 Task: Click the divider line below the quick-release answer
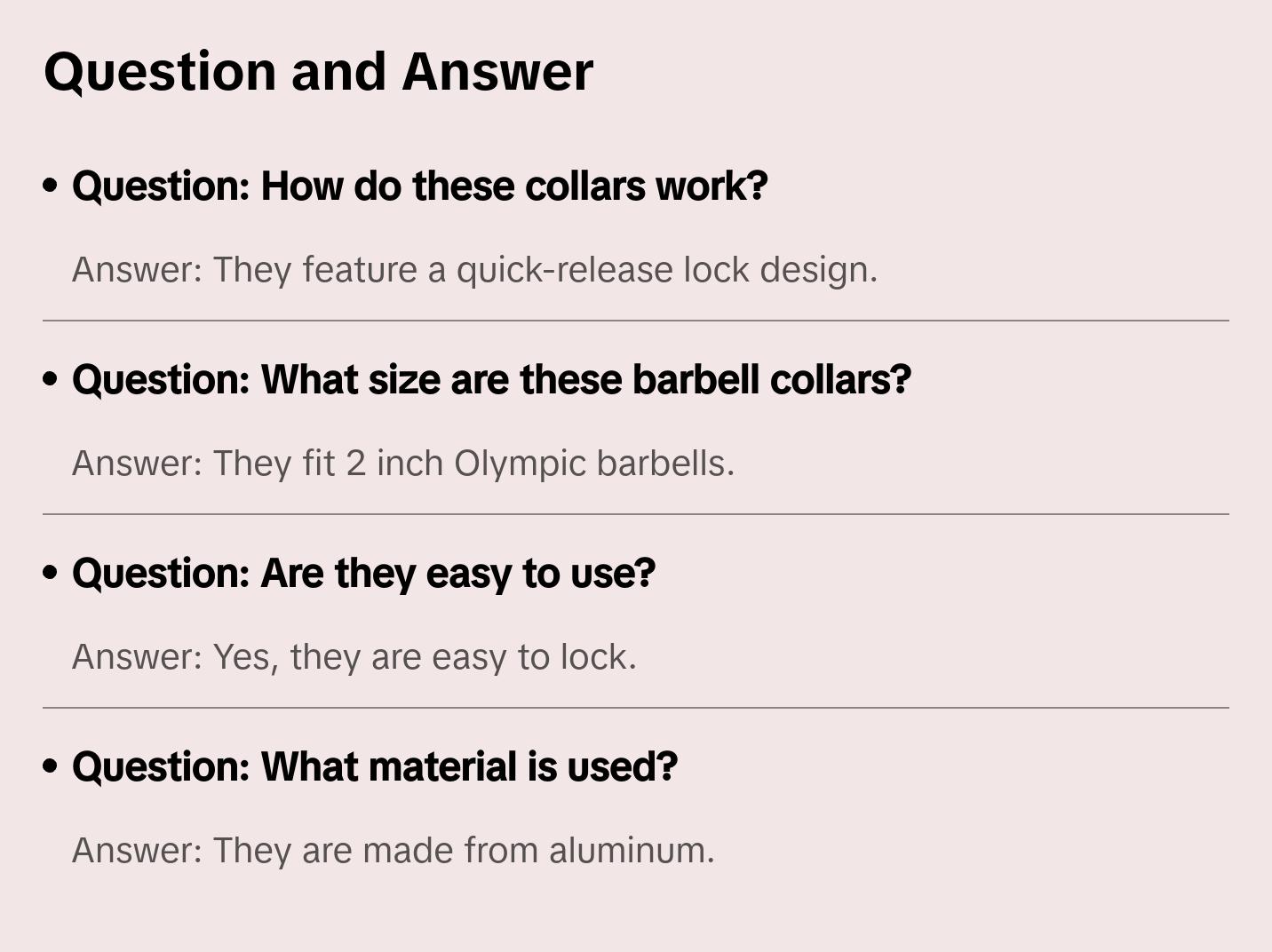point(636,321)
